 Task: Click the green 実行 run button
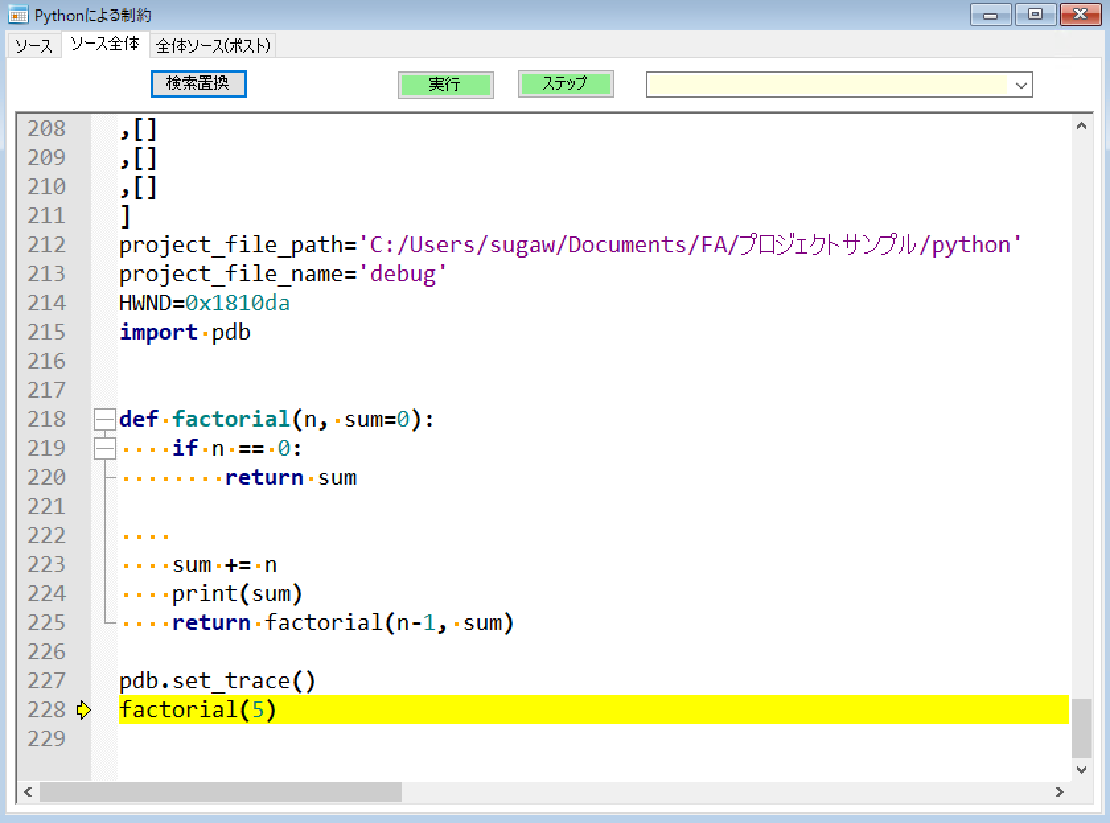point(445,84)
